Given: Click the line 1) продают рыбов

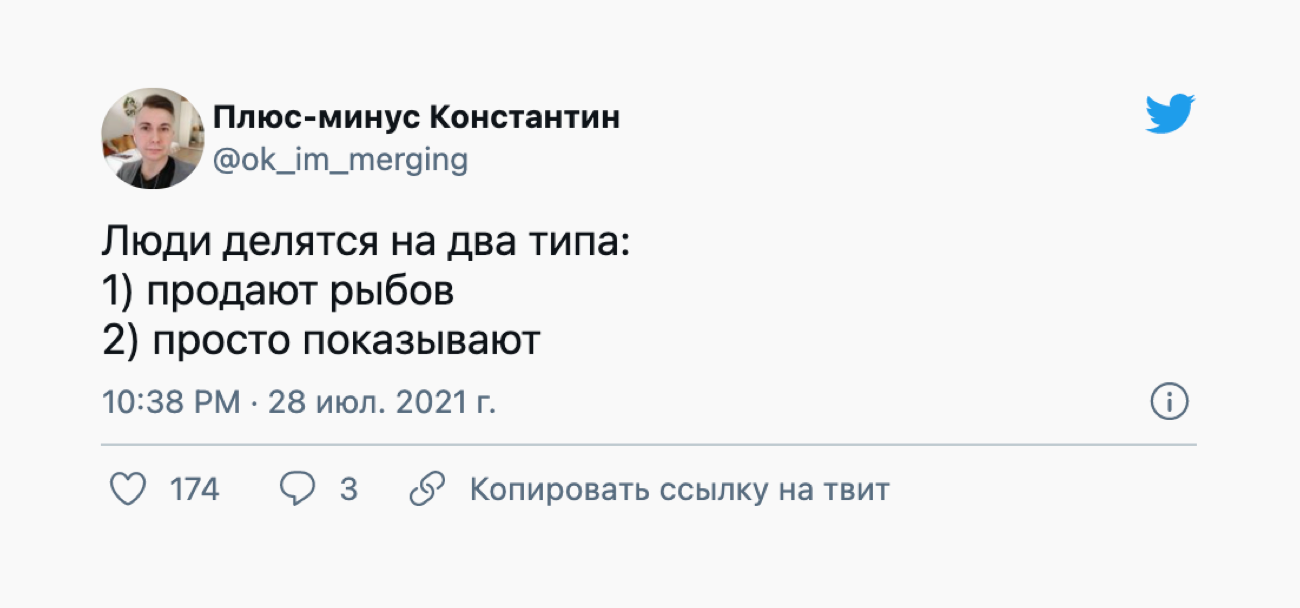Looking at the screenshot, I should click(x=278, y=292).
